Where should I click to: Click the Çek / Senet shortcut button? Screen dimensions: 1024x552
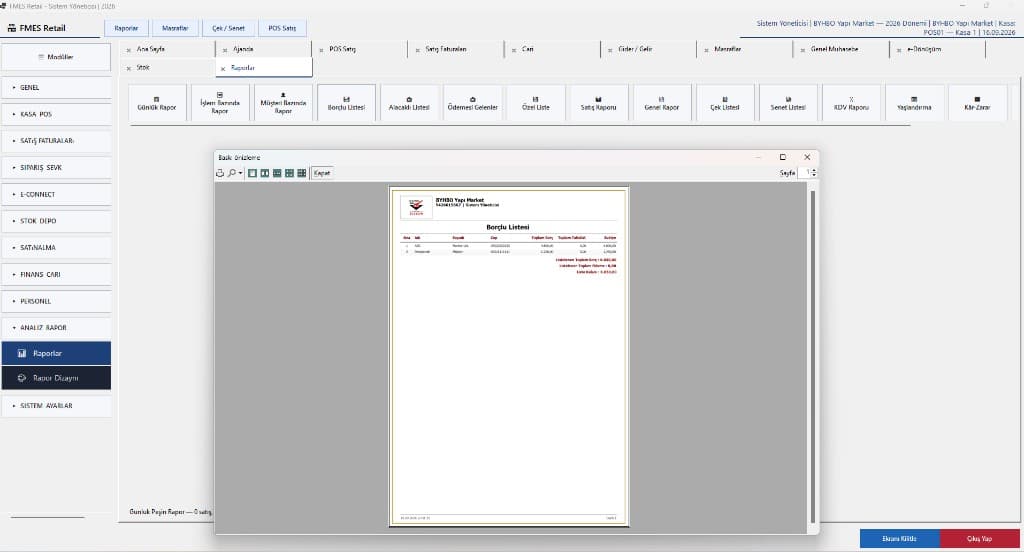[x=229, y=28]
